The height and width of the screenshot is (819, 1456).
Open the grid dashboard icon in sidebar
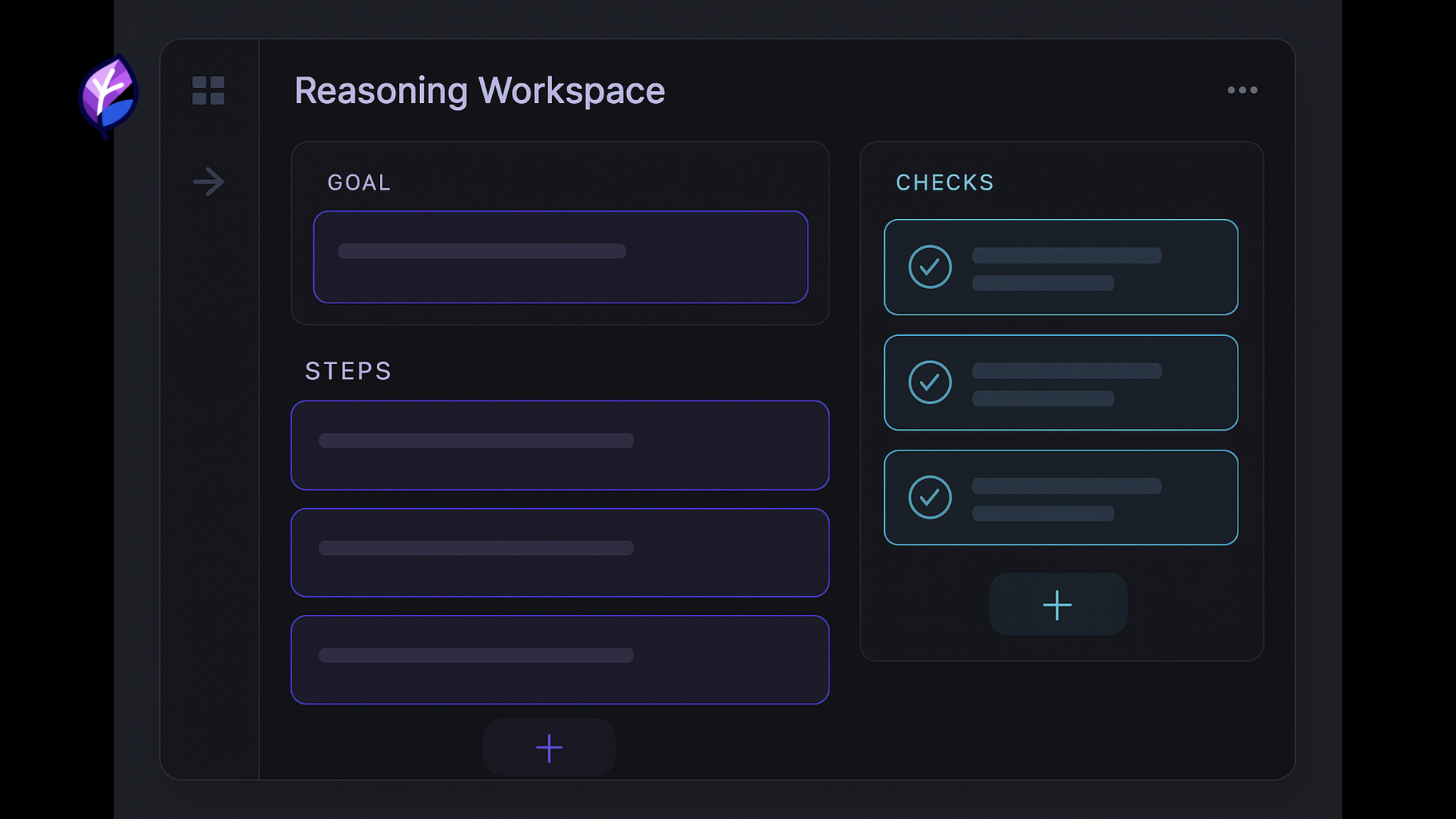(x=208, y=90)
